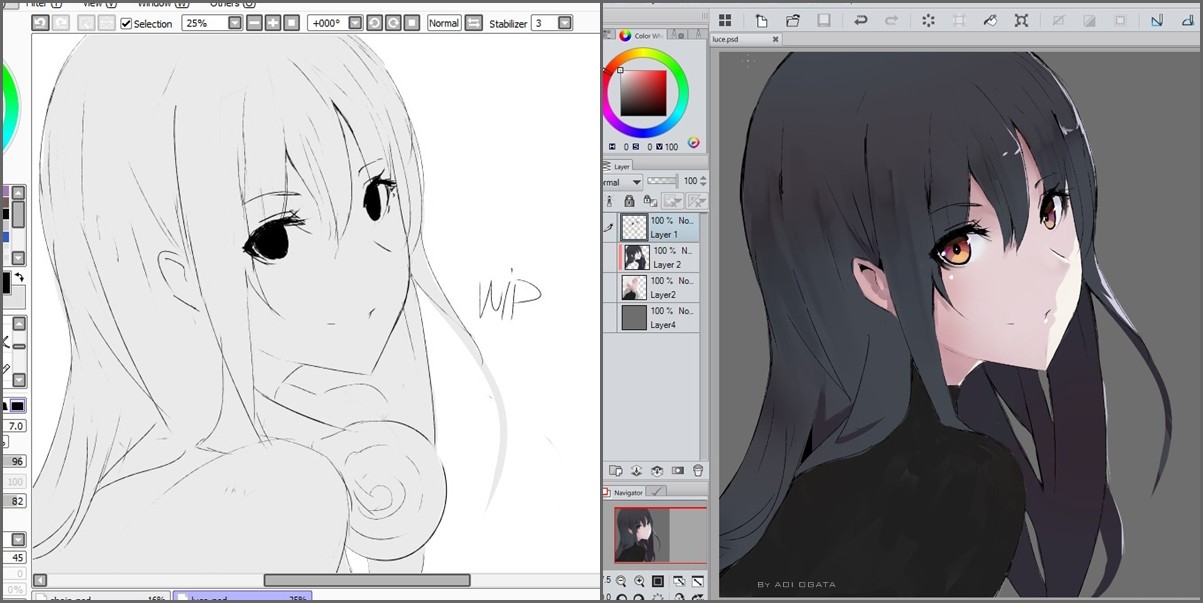Open the +000° rotation angle dropdown
The image size is (1203, 603).
click(x=354, y=22)
